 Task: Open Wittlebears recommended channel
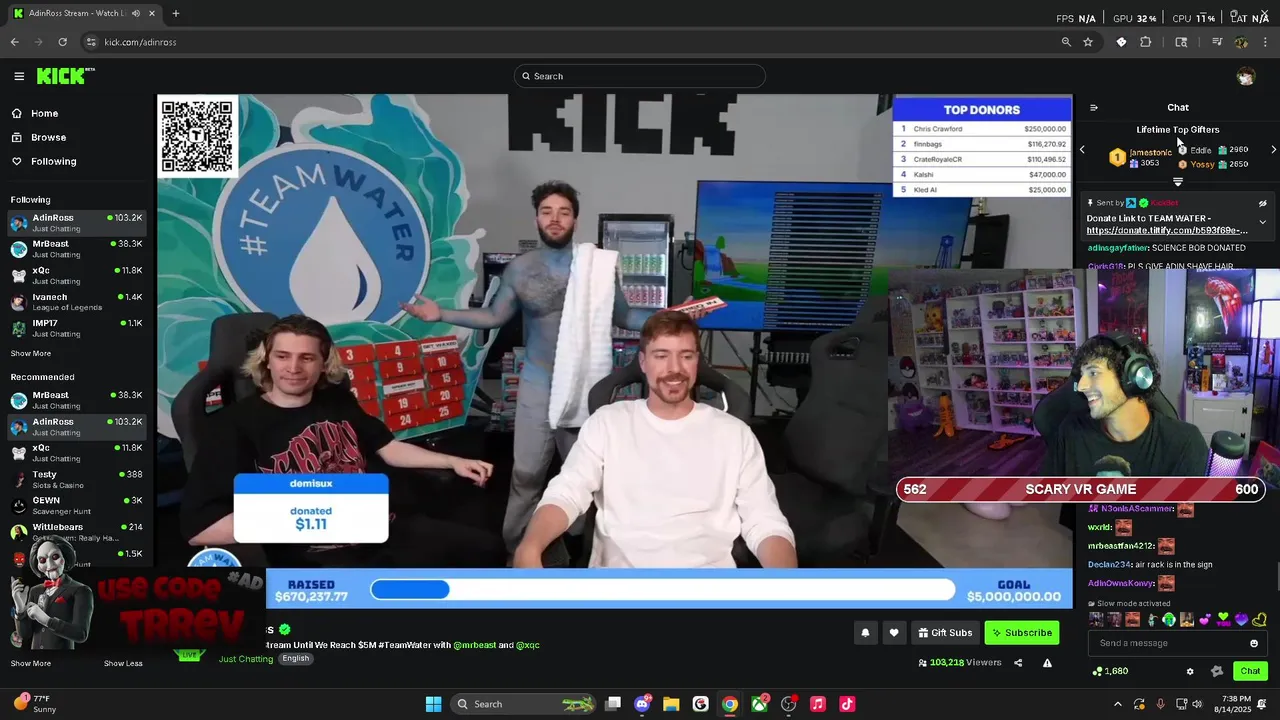point(76,532)
